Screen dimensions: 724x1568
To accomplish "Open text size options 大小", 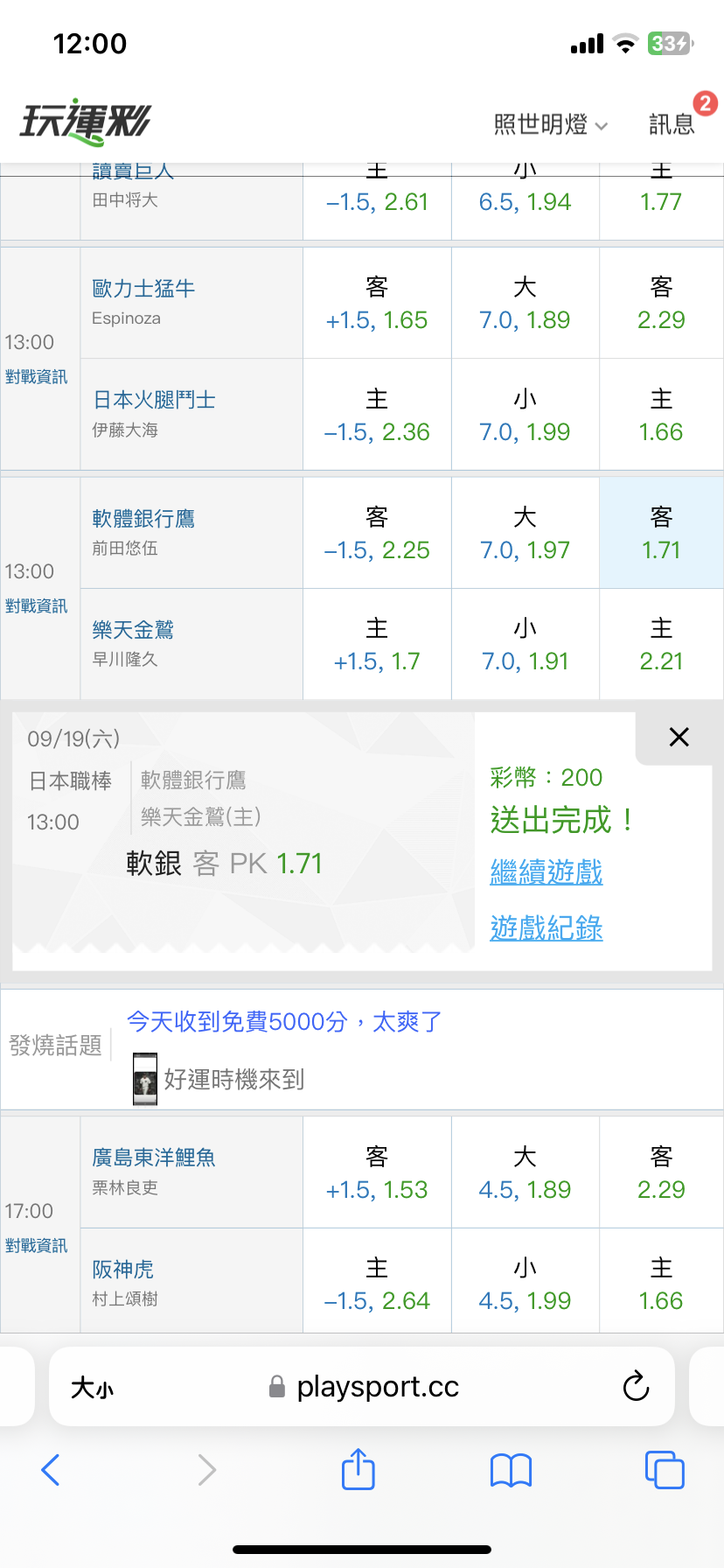I will pos(92,1388).
